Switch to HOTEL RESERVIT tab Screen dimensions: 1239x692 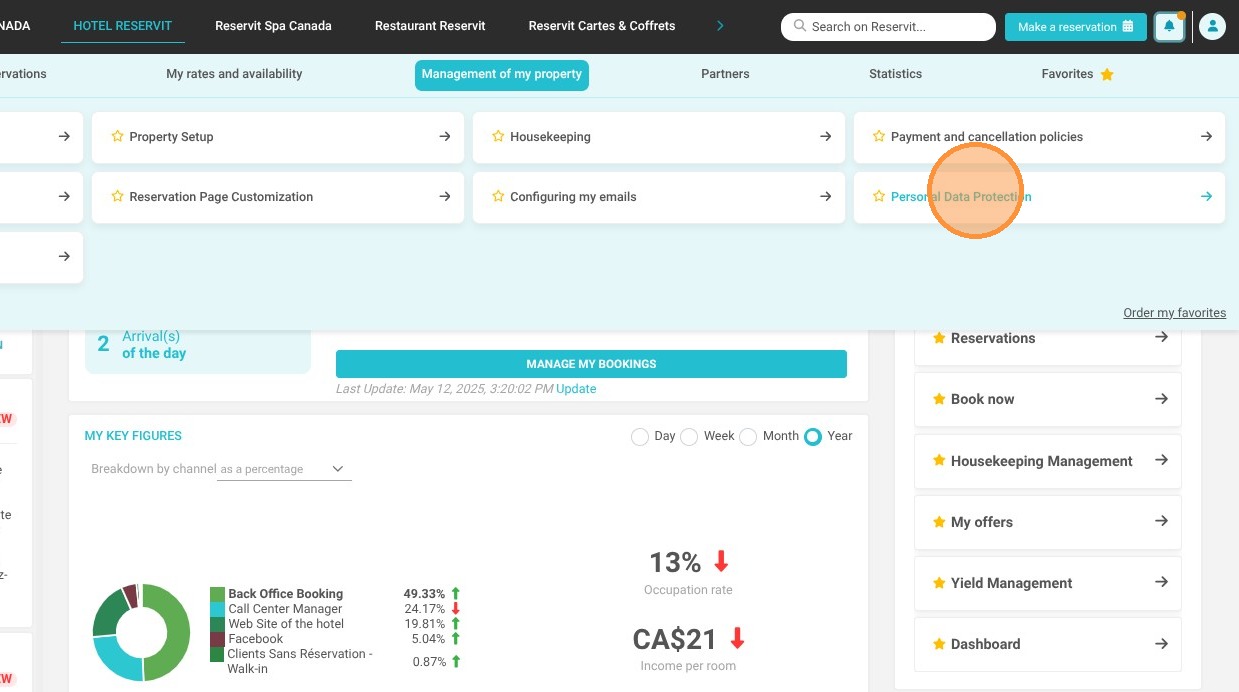[x=122, y=26]
